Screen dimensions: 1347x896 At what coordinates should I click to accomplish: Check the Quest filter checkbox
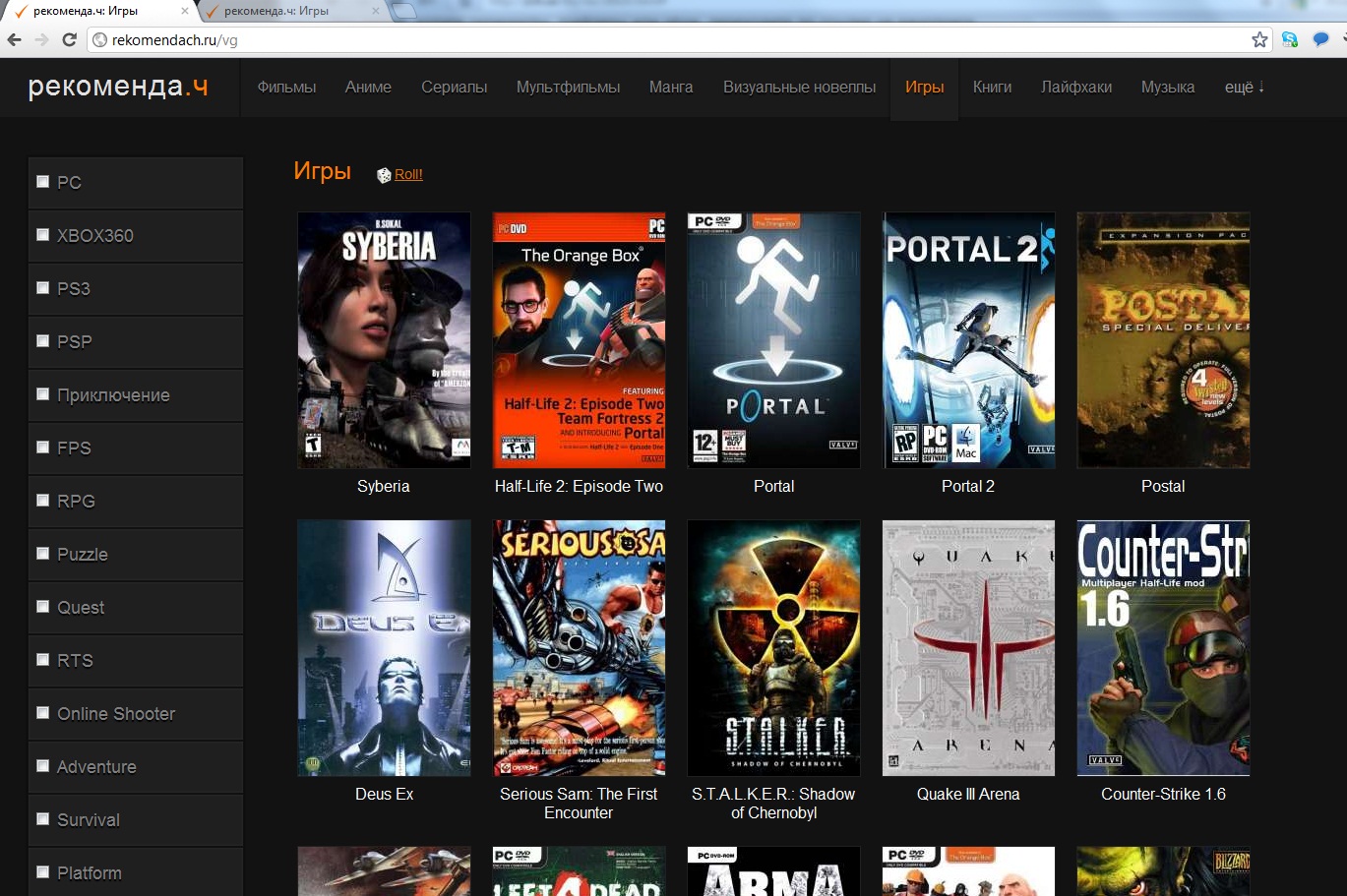point(42,606)
